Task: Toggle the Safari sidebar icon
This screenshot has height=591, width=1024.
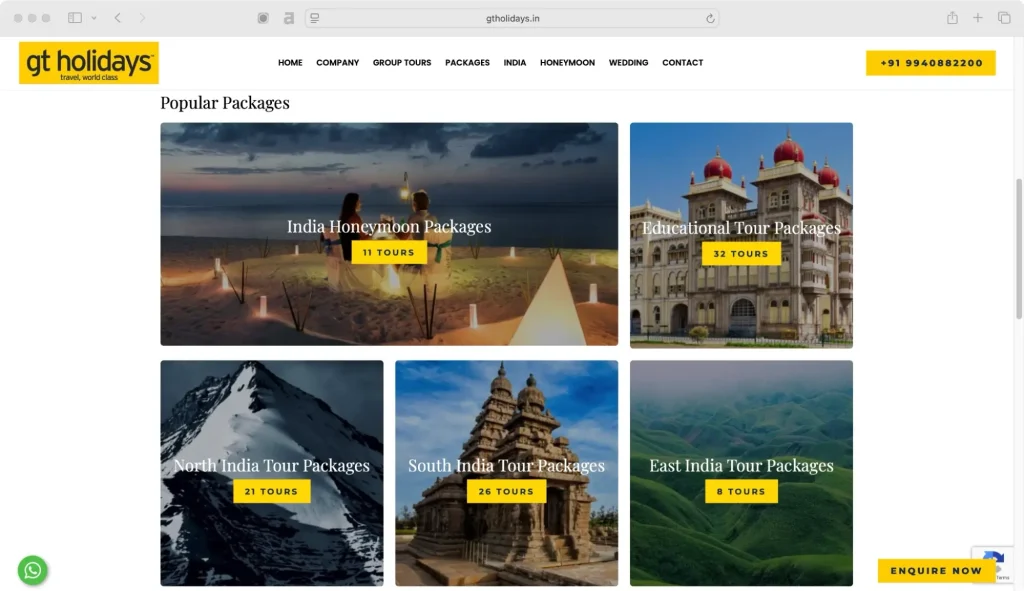Action: [x=75, y=18]
